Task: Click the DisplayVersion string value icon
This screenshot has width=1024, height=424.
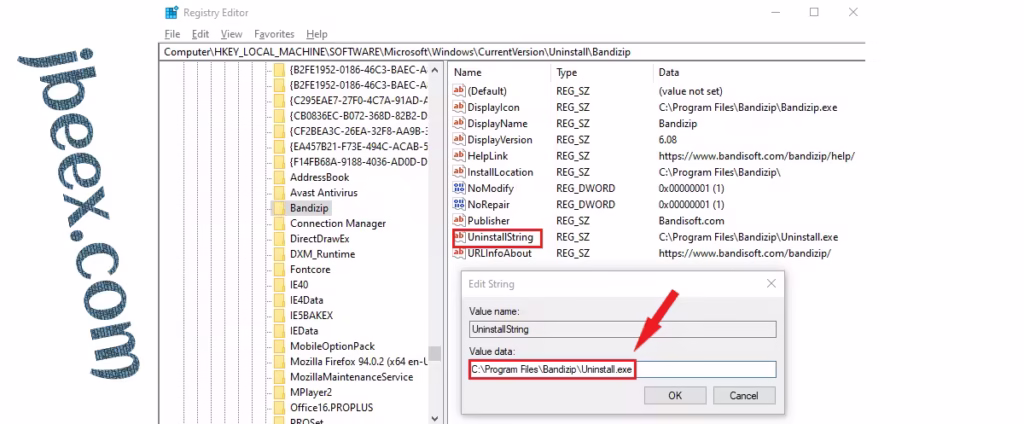Action: (x=459, y=140)
